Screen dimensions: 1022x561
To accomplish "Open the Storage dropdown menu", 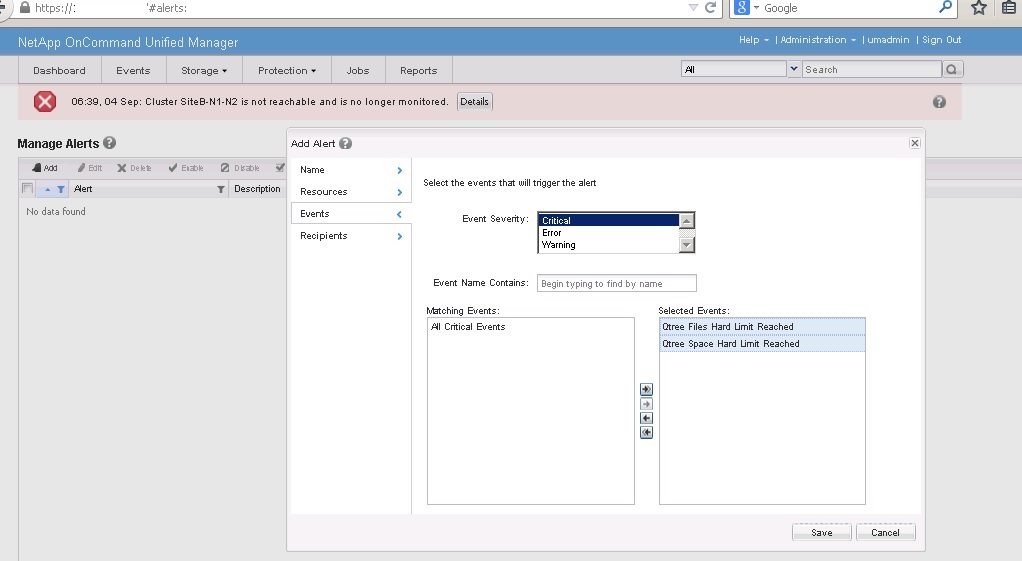I will pos(204,70).
